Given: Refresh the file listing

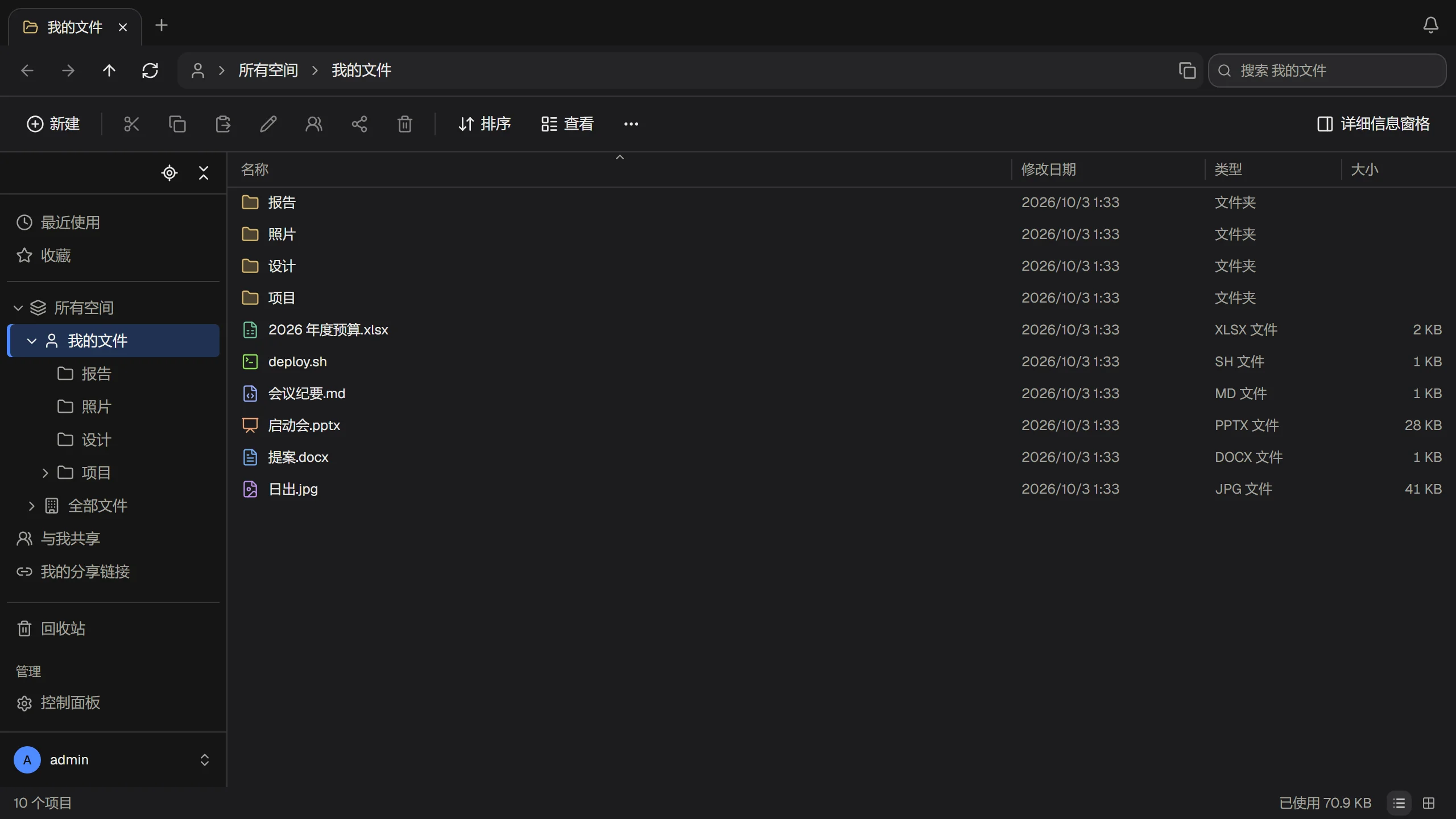Looking at the screenshot, I should [150, 71].
